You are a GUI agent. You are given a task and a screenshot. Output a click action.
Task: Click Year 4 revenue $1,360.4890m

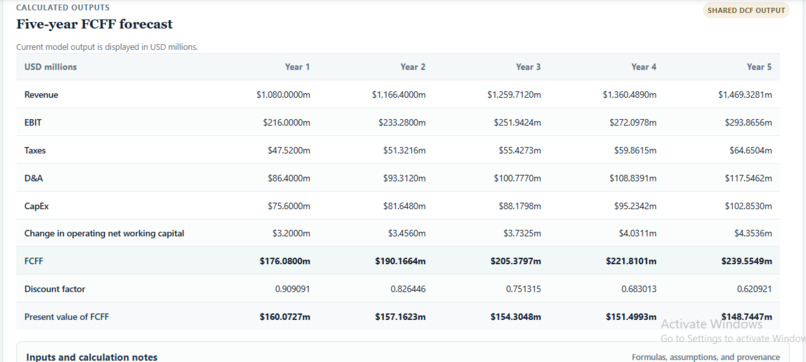630,95
